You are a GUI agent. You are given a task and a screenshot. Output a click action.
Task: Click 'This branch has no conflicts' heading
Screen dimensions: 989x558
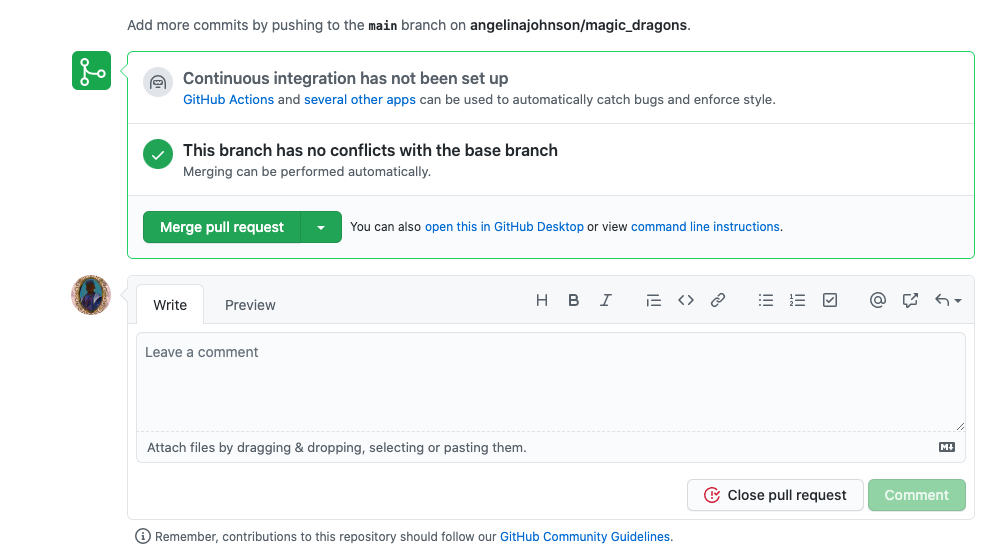pos(370,150)
